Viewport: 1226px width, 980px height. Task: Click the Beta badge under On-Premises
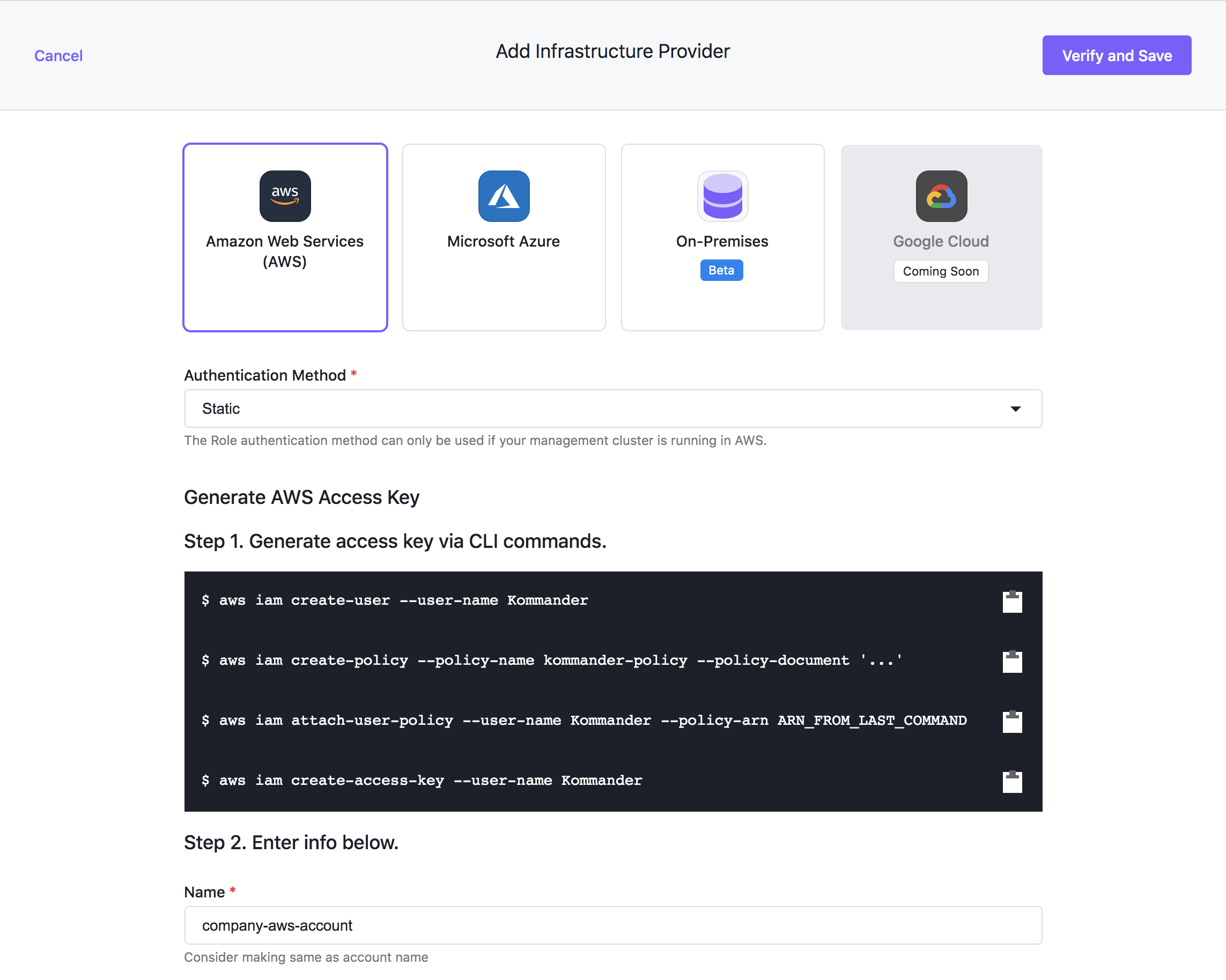pyautogui.click(x=721, y=271)
